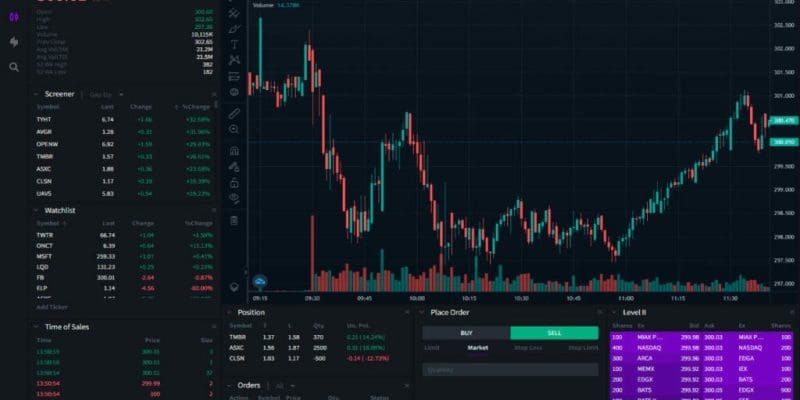Screen dimensions: 800x400
Task: Click the lightning bolt sidebar icon
Action: pyautogui.click(x=14, y=42)
